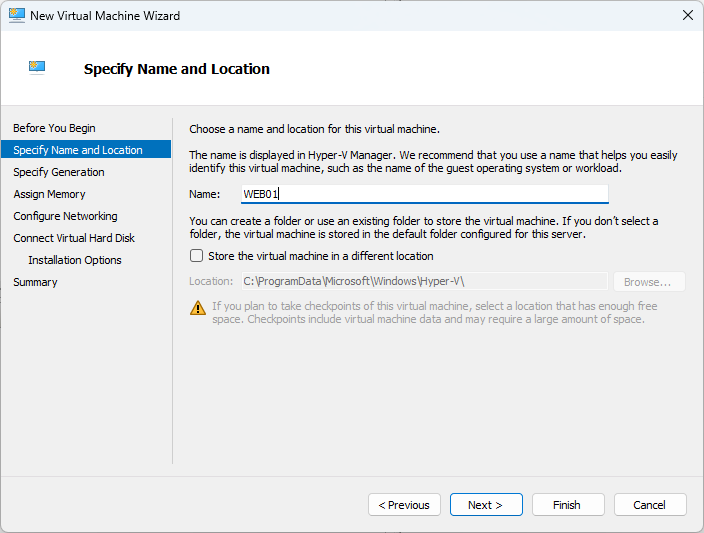Viewport: 704px width, 533px height.
Task: Open the Specify Generation step
Action: click(x=59, y=172)
